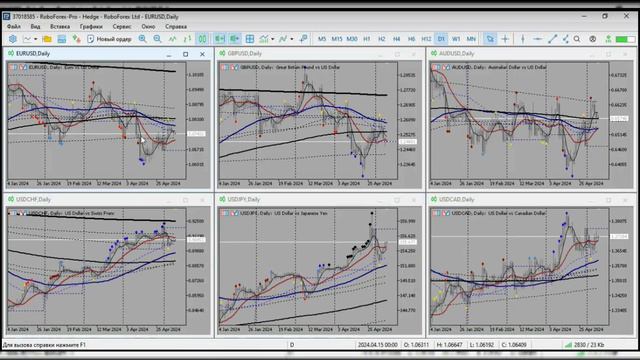Click the indicators list icon
This screenshot has width=640, height=360.
click(x=264, y=39)
